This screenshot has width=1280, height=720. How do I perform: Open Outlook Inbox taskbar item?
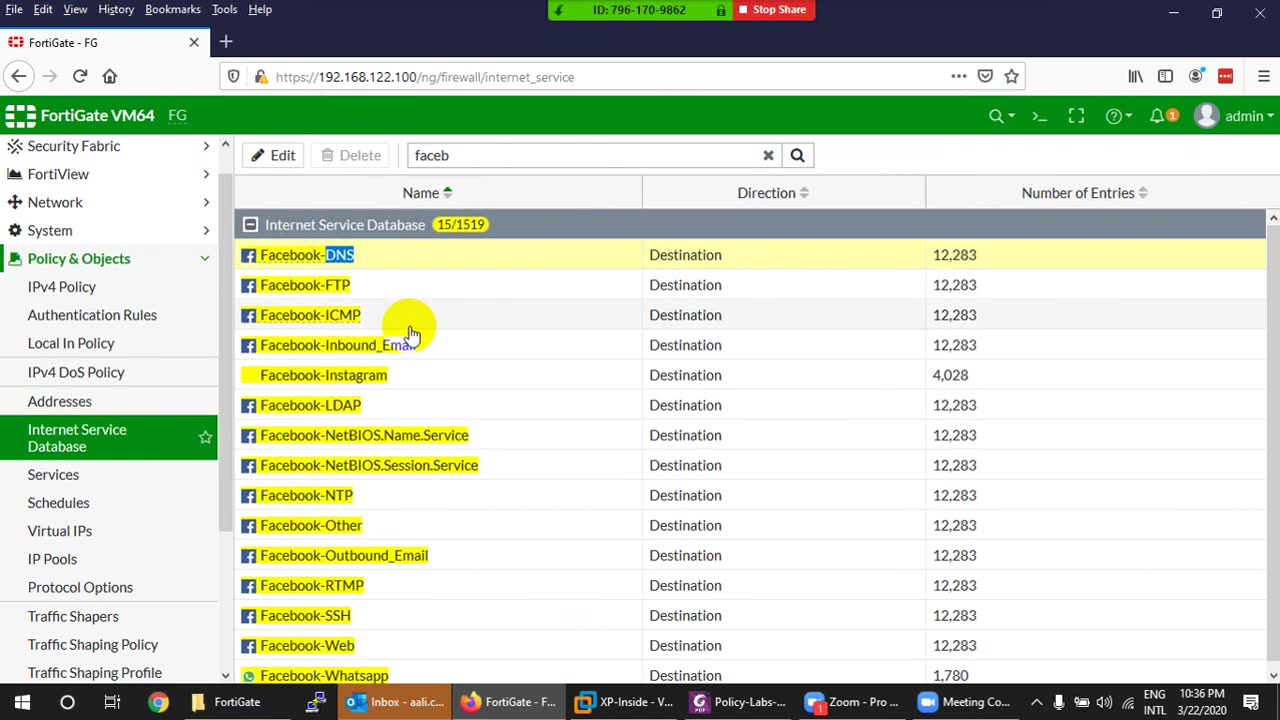click(395, 702)
